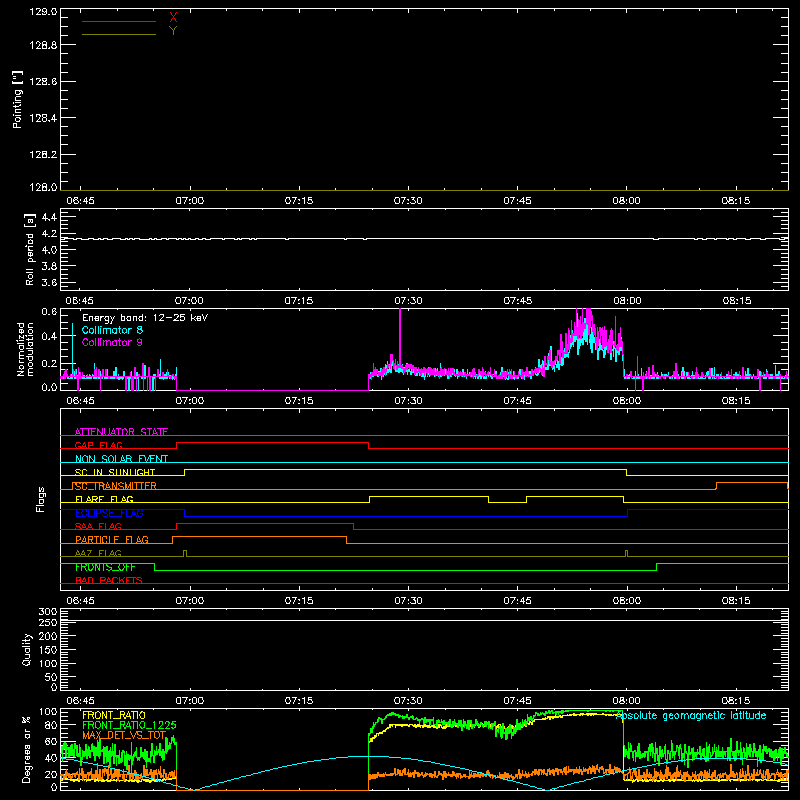This screenshot has width=800, height=800.
Task: Click the 06:45 label under Pointing plot
Action: pyautogui.click(x=80, y=201)
